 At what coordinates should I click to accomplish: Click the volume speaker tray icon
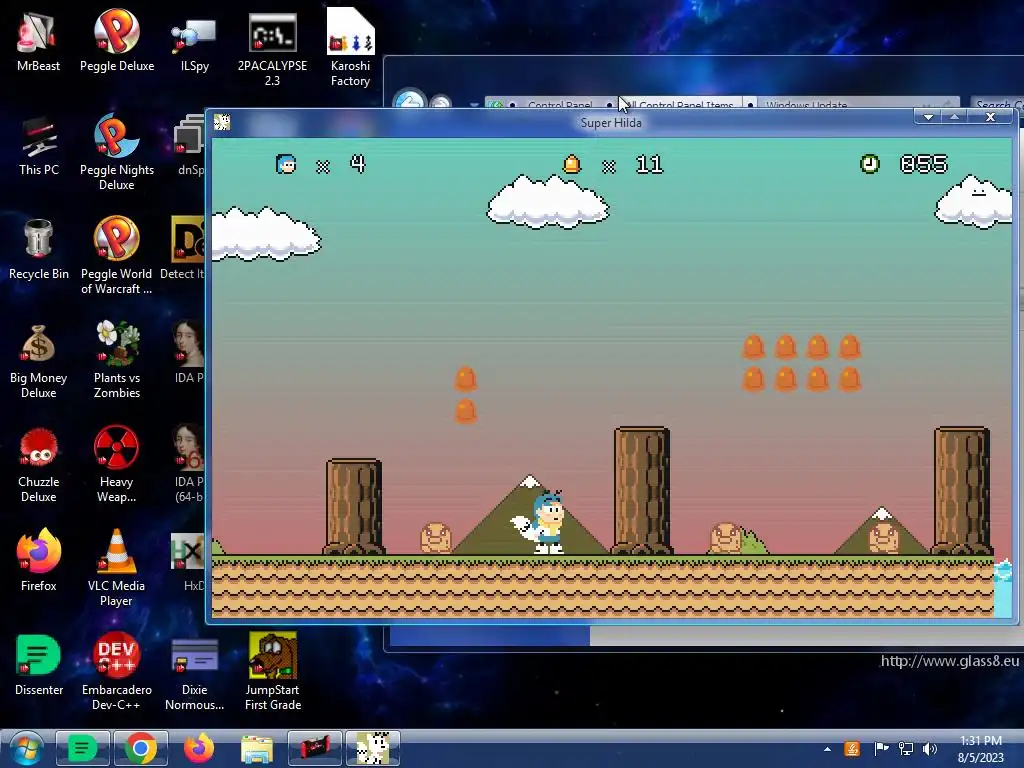coord(930,749)
